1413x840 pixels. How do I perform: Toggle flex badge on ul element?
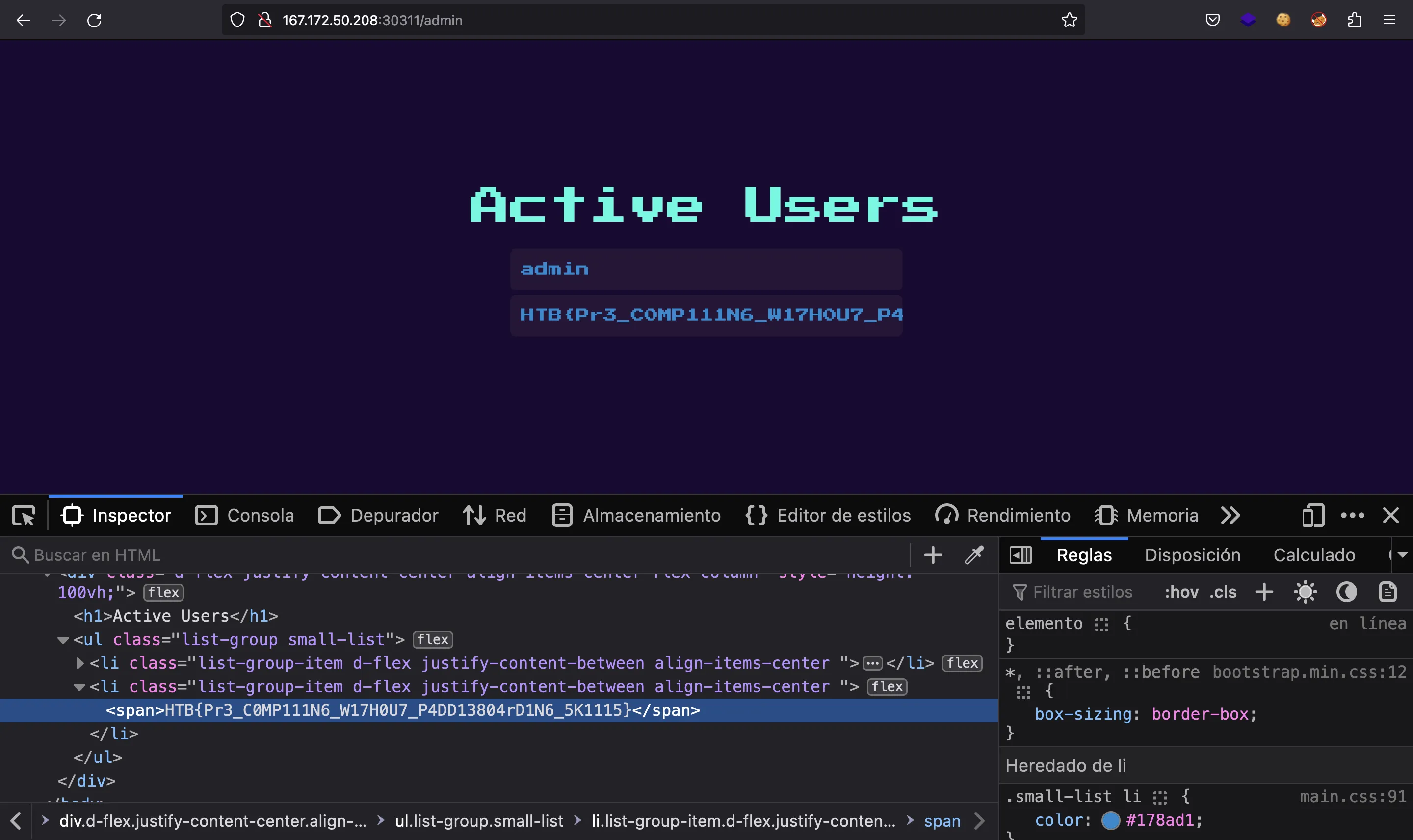click(x=433, y=640)
